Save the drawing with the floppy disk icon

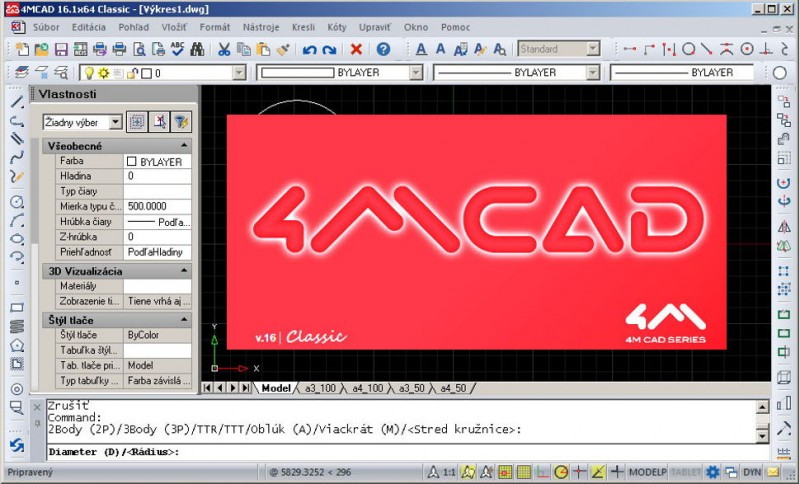[x=61, y=49]
